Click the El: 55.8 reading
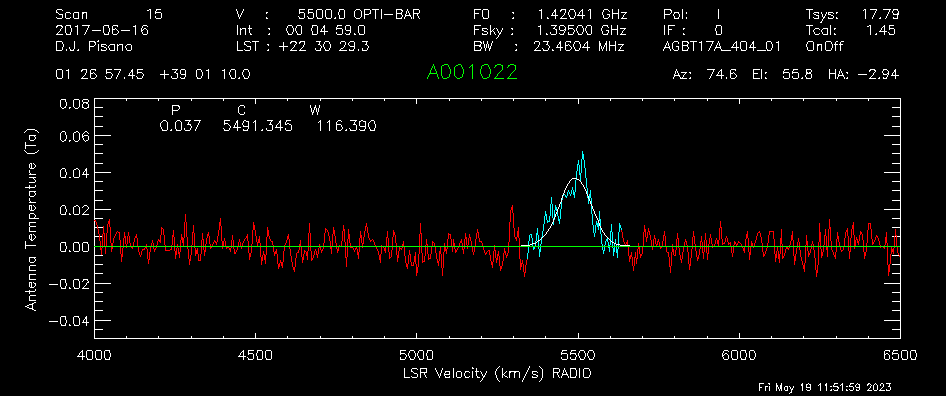The height and width of the screenshot is (396, 946). [x=782, y=74]
